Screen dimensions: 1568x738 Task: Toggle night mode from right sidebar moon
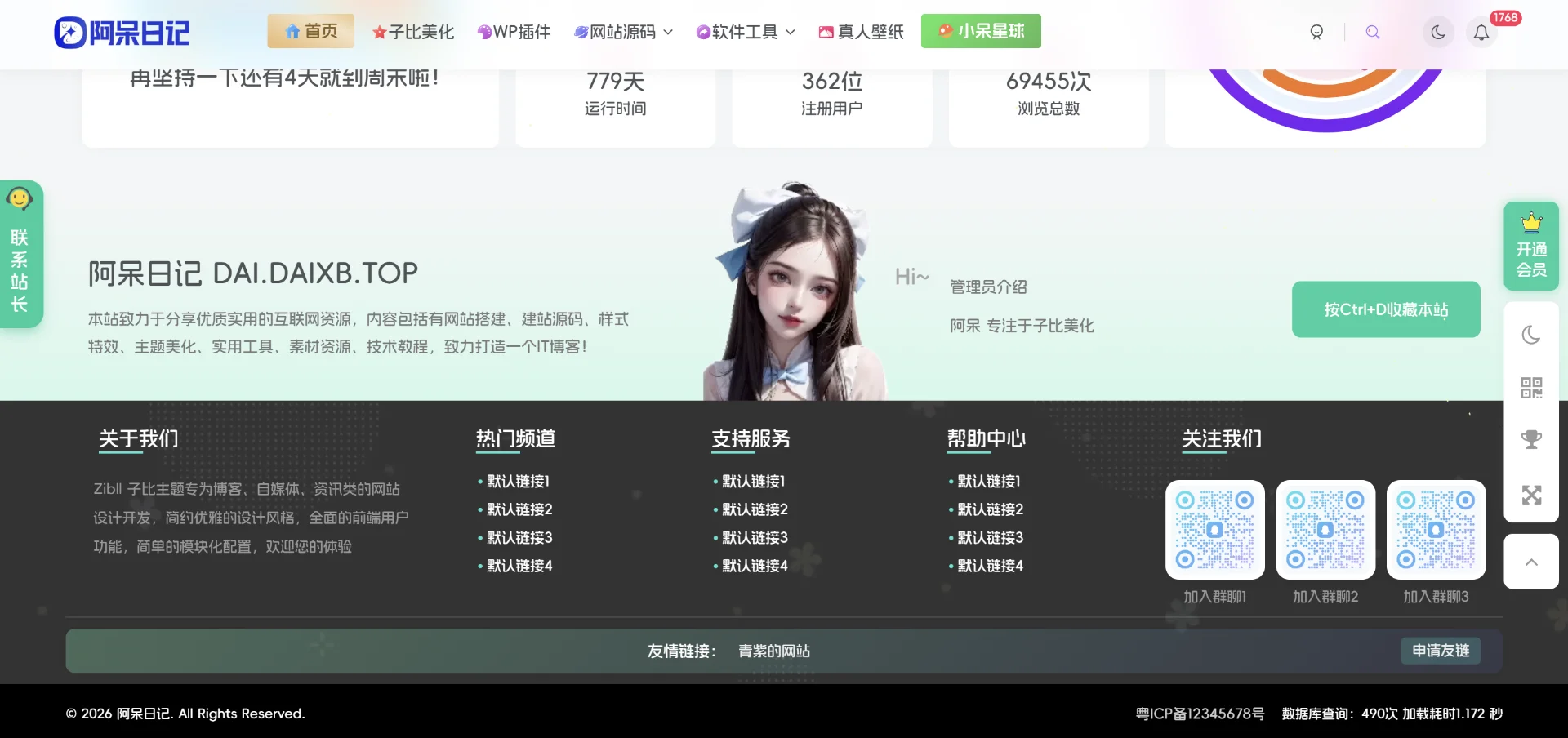pos(1531,335)
